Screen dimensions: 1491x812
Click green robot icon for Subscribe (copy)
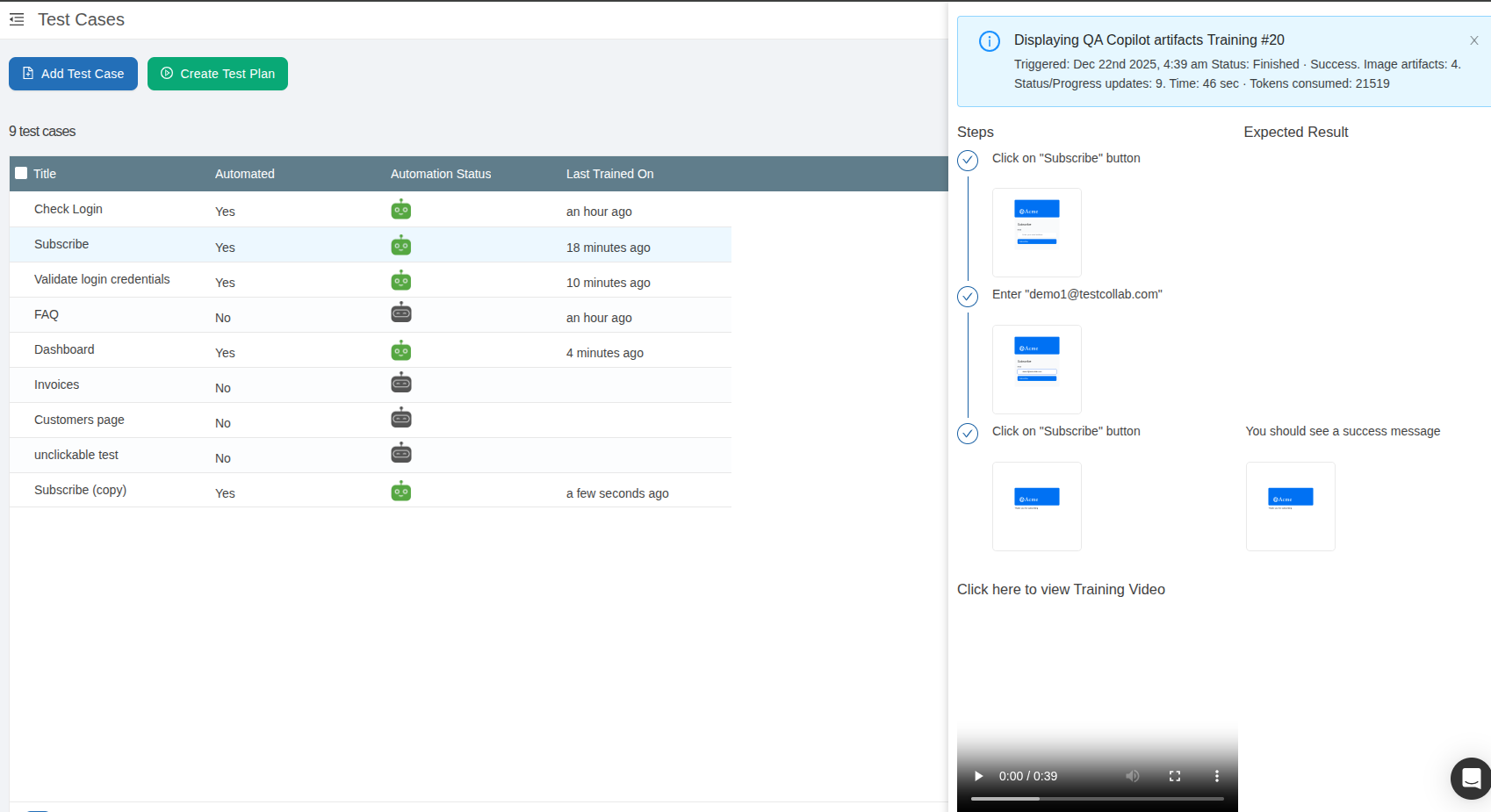pos(401,492)
